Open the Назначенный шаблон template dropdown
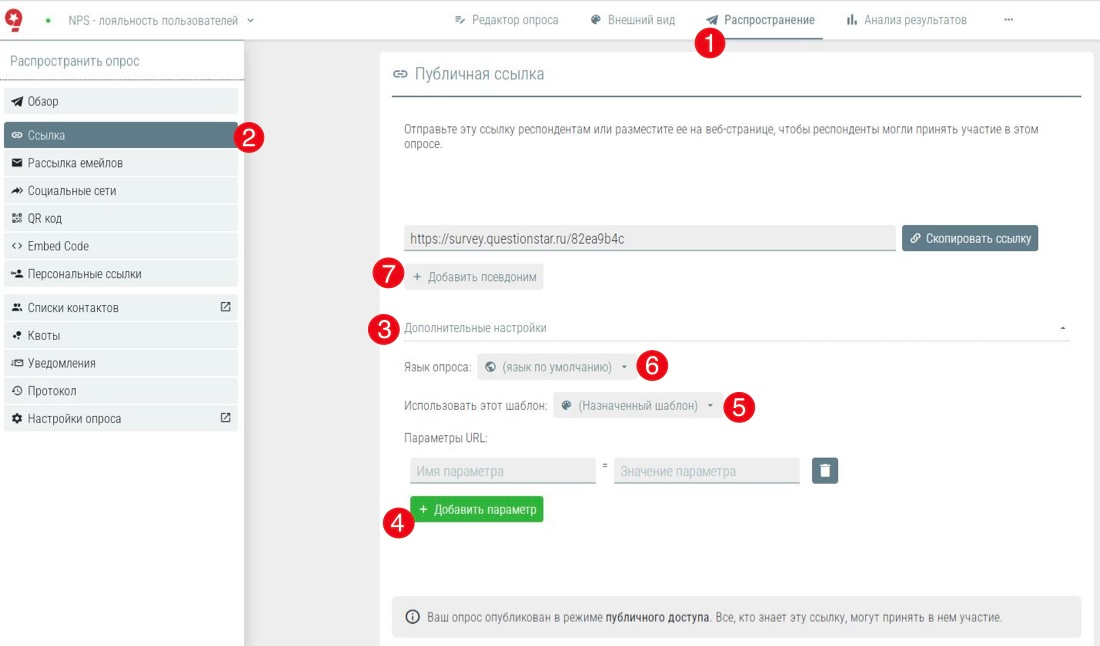Screen dimensions: 1100x646 636,406
